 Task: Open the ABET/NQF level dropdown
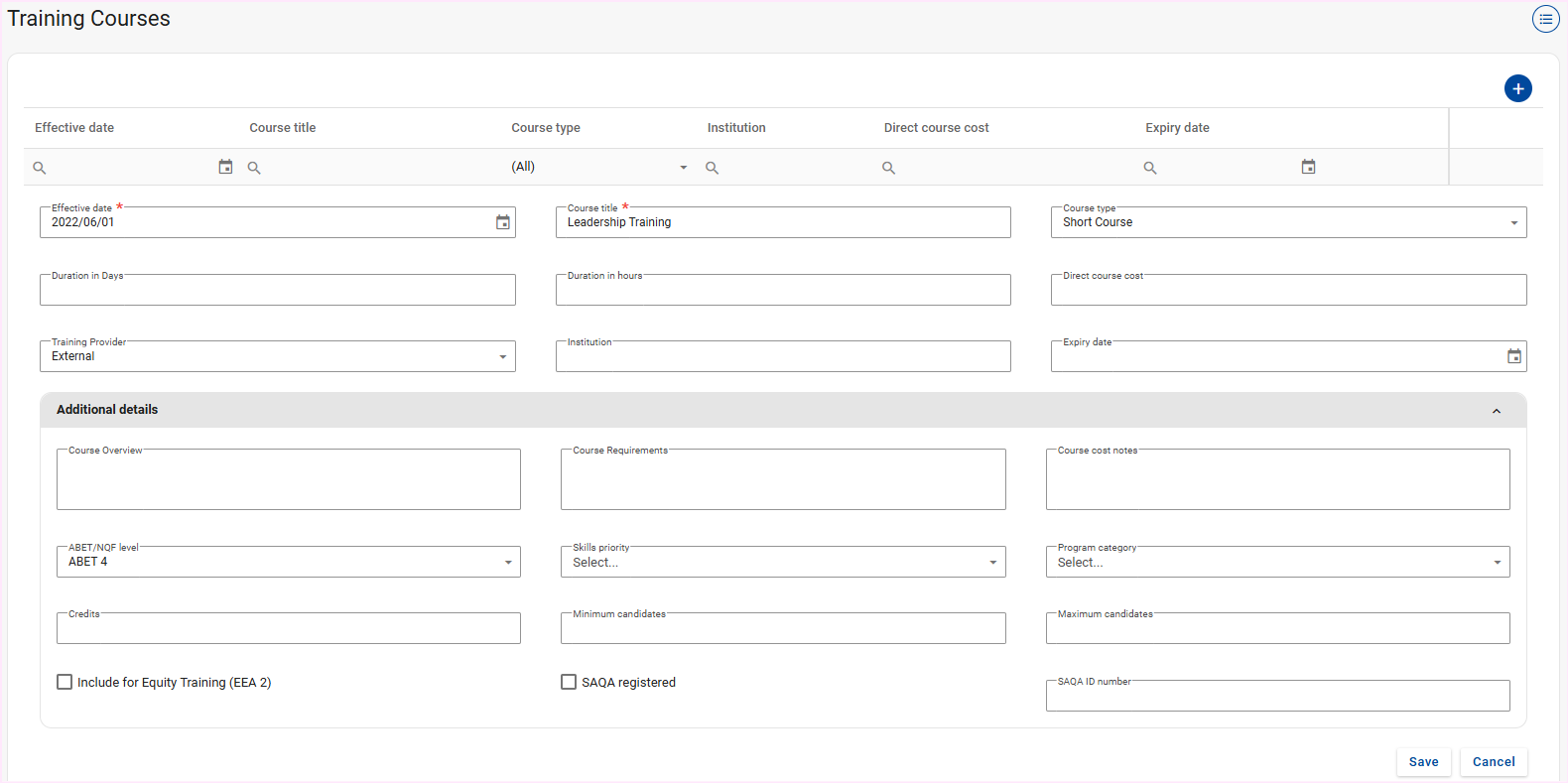pyautogui.click(x=288, y=562)
